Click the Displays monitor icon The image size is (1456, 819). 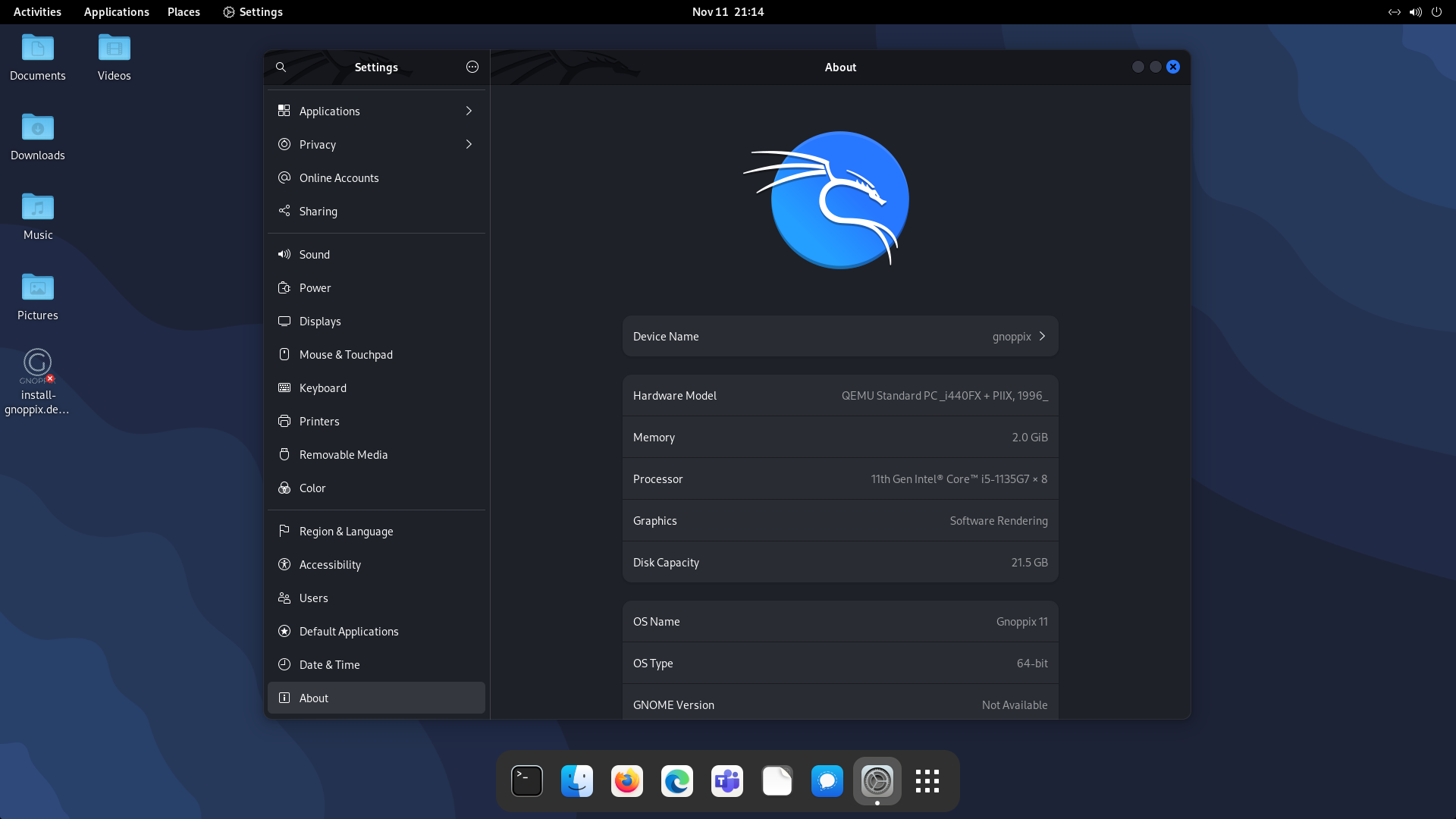pos(284,321)
